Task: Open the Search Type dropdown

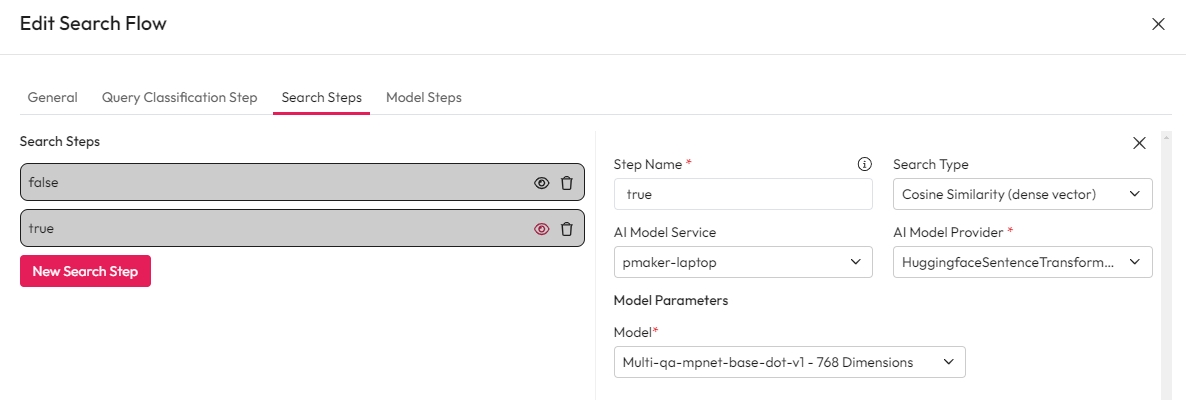Action: (x=1022, y=195)
